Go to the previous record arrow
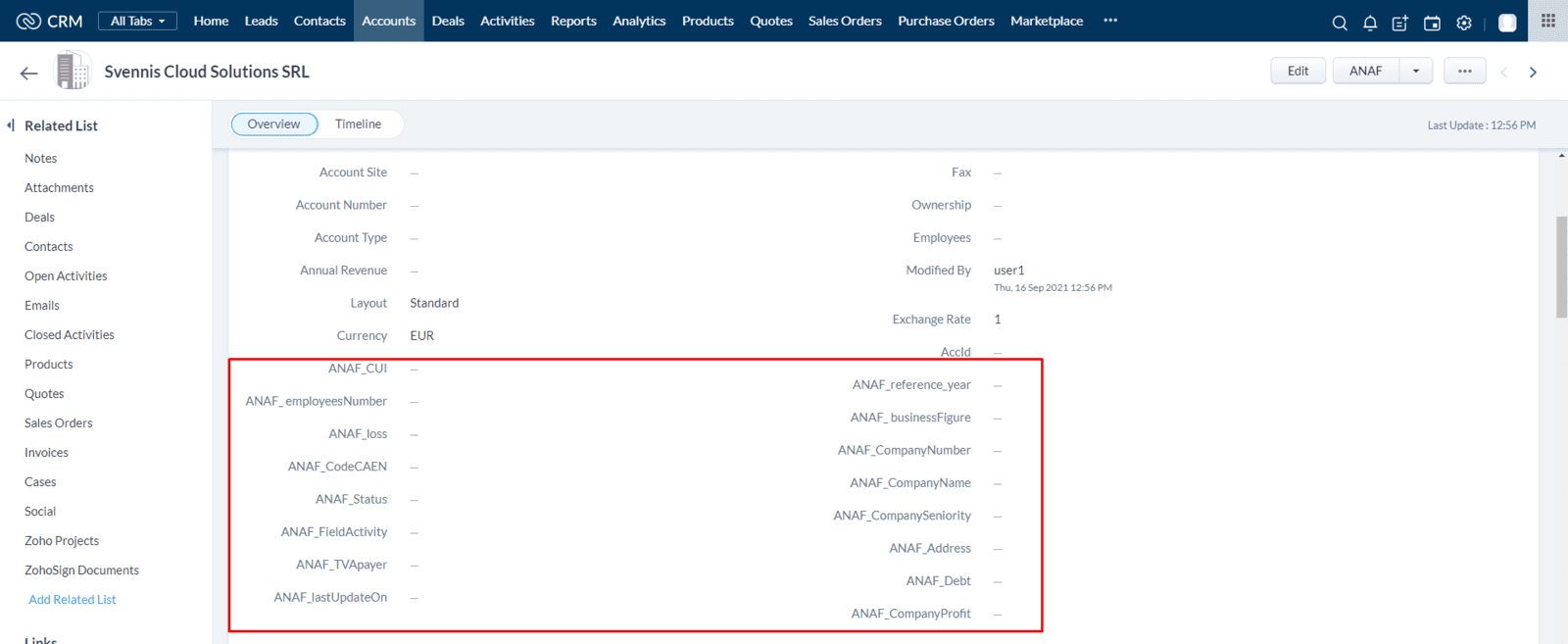 click(1504, 72)
